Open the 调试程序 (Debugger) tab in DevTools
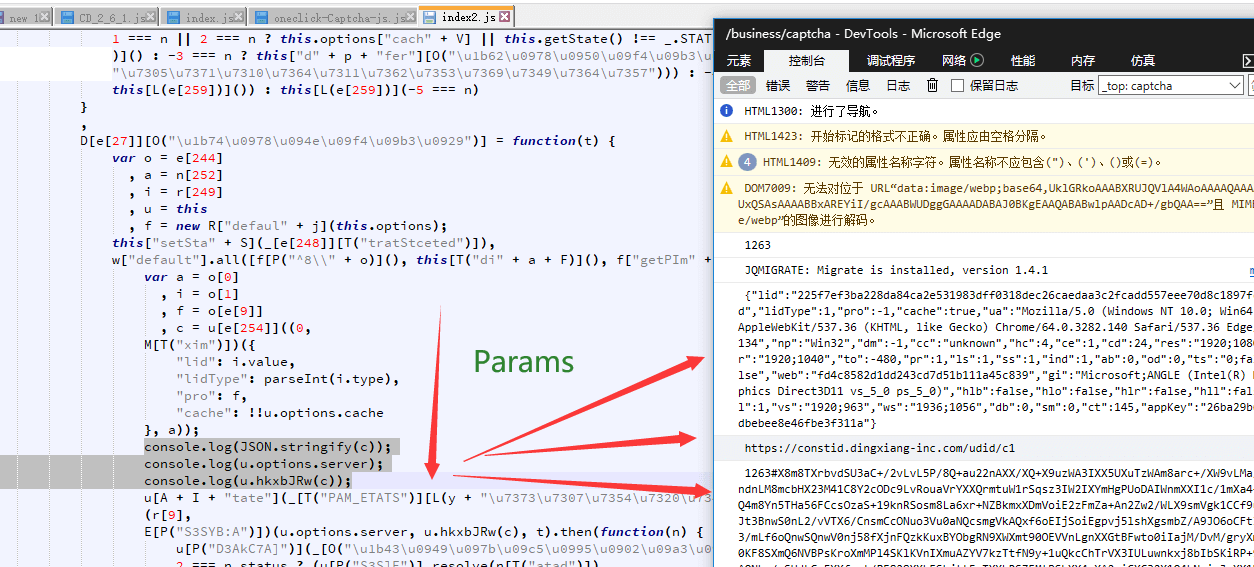This screenshot has width=1254, height=567. tap(891, 61)
